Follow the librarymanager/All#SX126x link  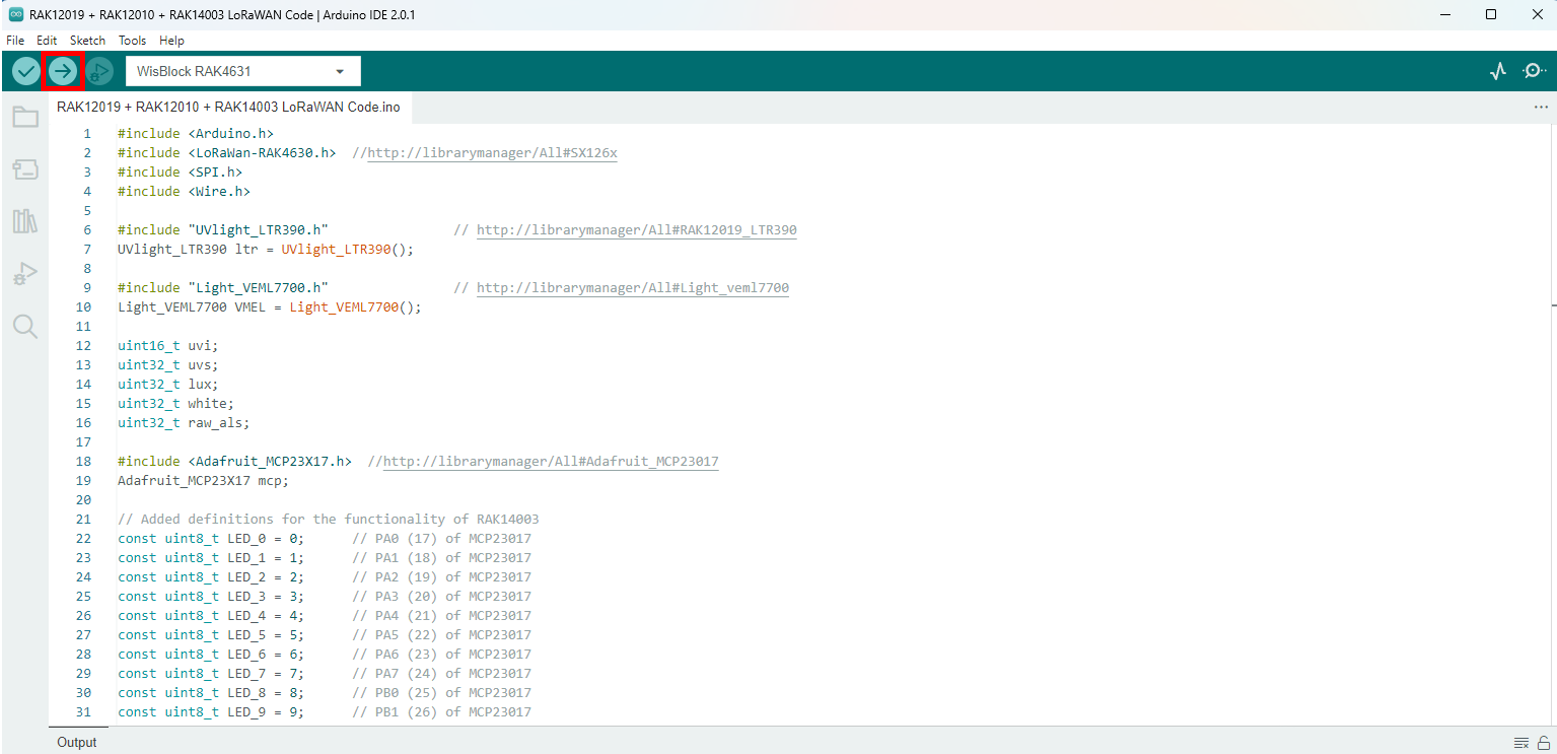click(492, 153)
